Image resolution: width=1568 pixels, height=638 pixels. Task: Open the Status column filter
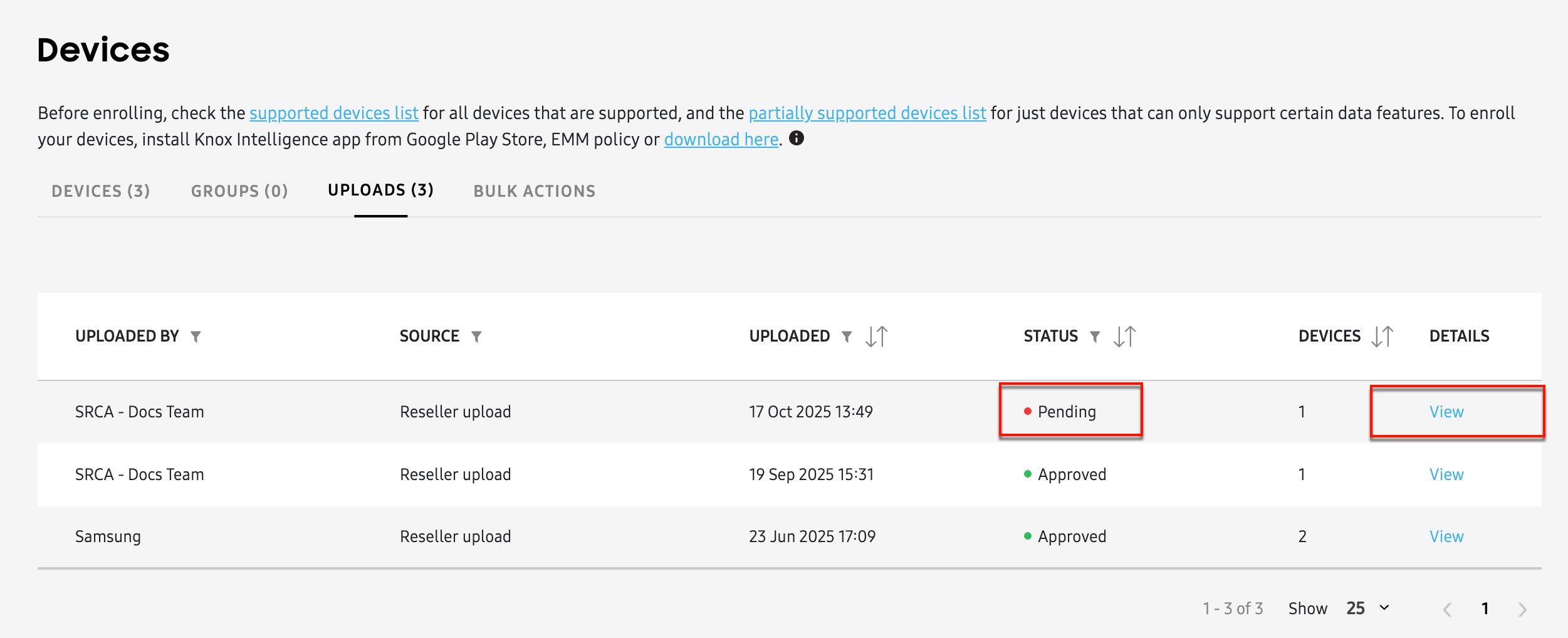point(1095,337)
